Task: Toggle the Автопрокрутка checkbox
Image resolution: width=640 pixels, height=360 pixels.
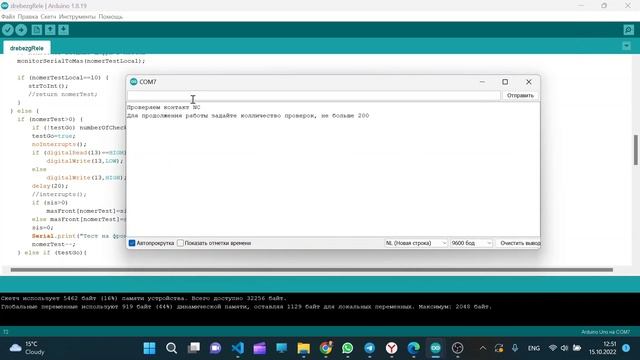Action: pos(132,243)
